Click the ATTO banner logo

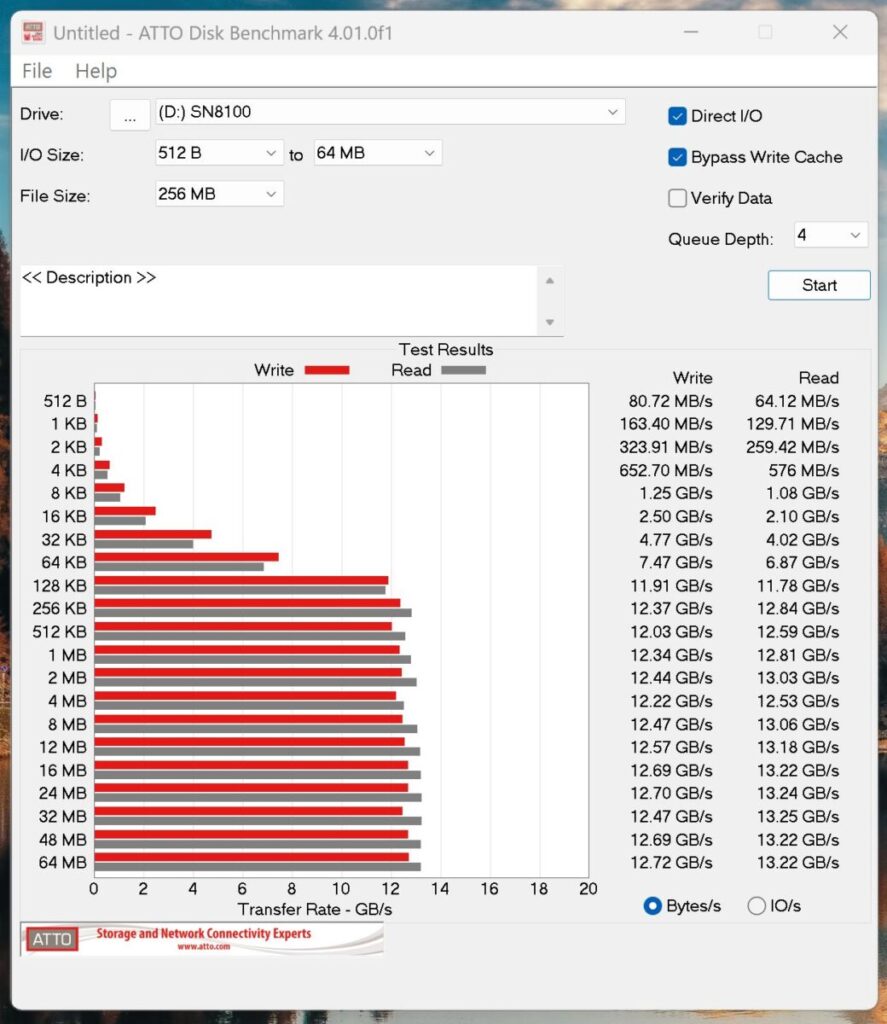point(52,939)
